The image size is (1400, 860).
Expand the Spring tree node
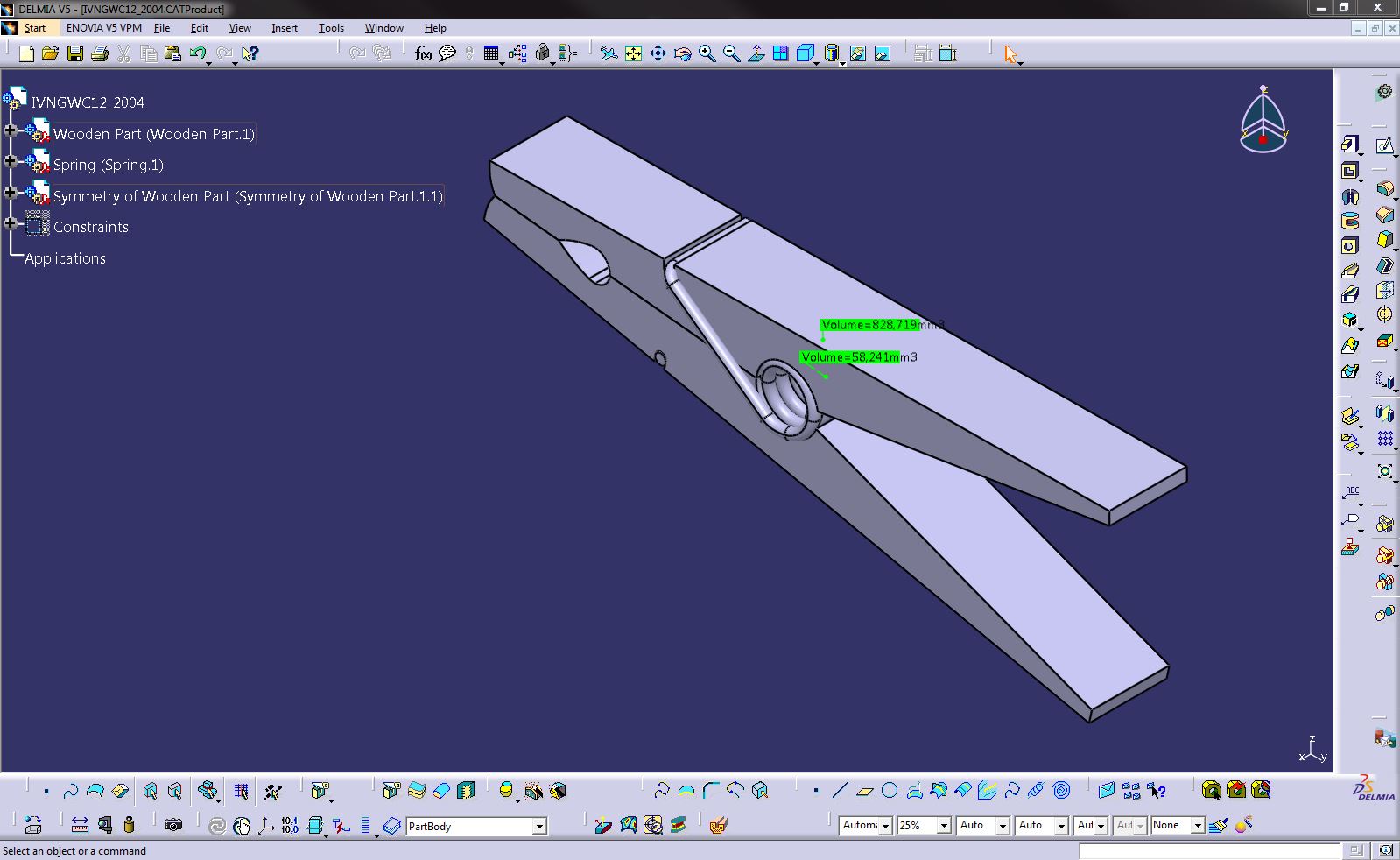pyautogui.click(x=11, y=161)
